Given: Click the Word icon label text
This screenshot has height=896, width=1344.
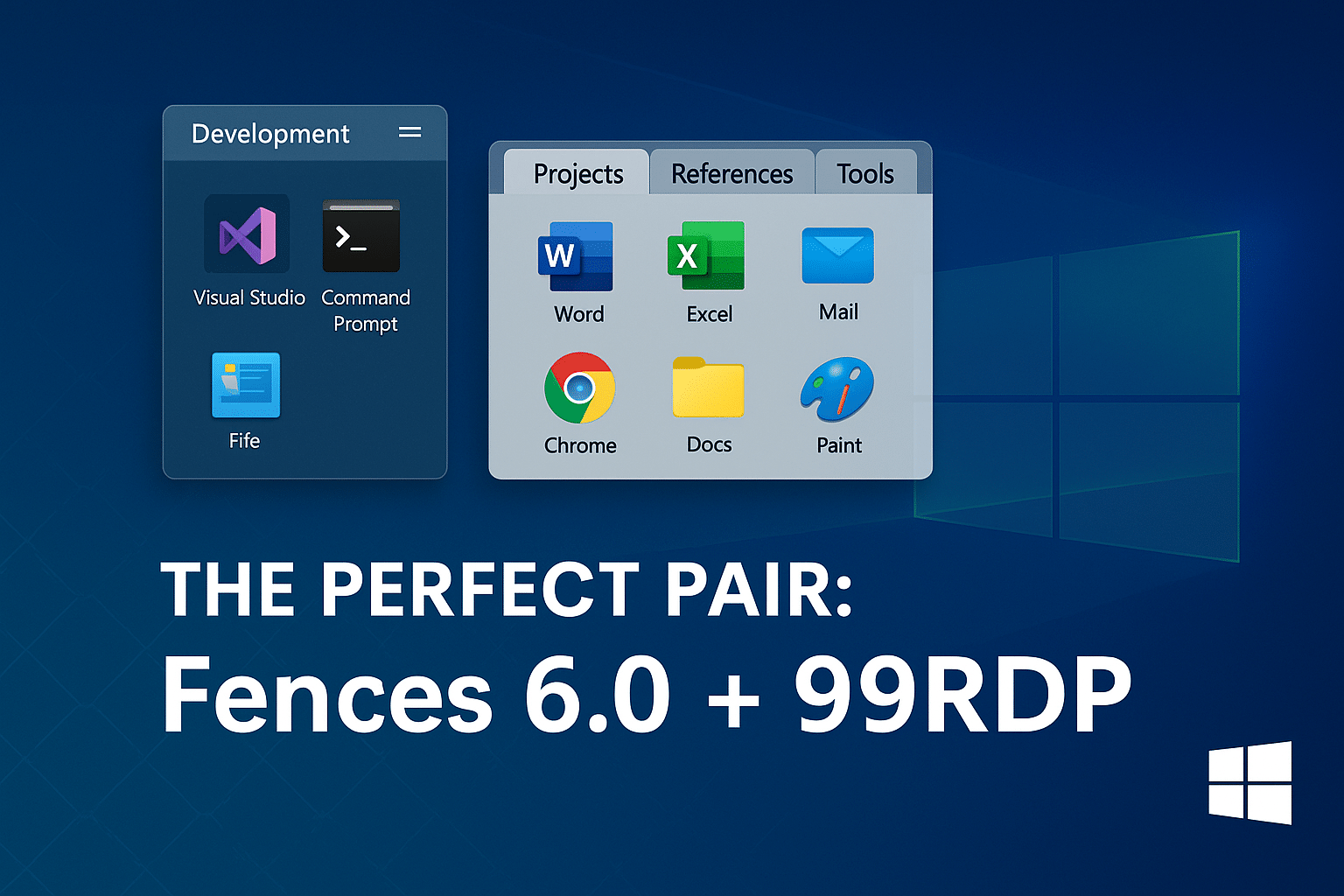Looking at the screenshot, I should point(577,314).
